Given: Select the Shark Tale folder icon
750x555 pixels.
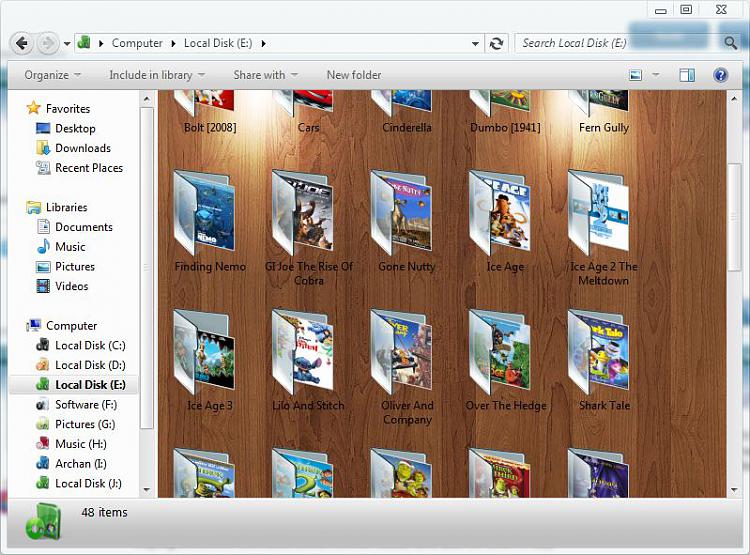Looking at the screenshot, I should [x=598, y=352].
